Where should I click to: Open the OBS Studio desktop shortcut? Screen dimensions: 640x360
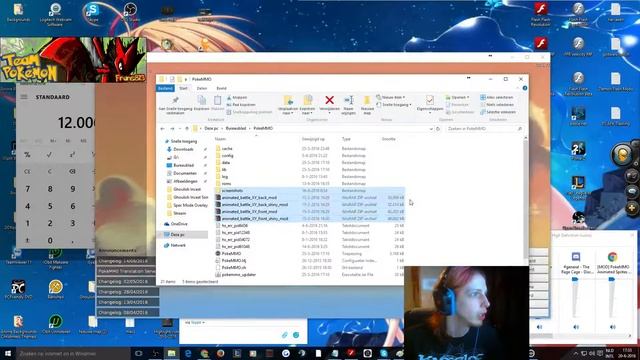click(x=130, y=12)
